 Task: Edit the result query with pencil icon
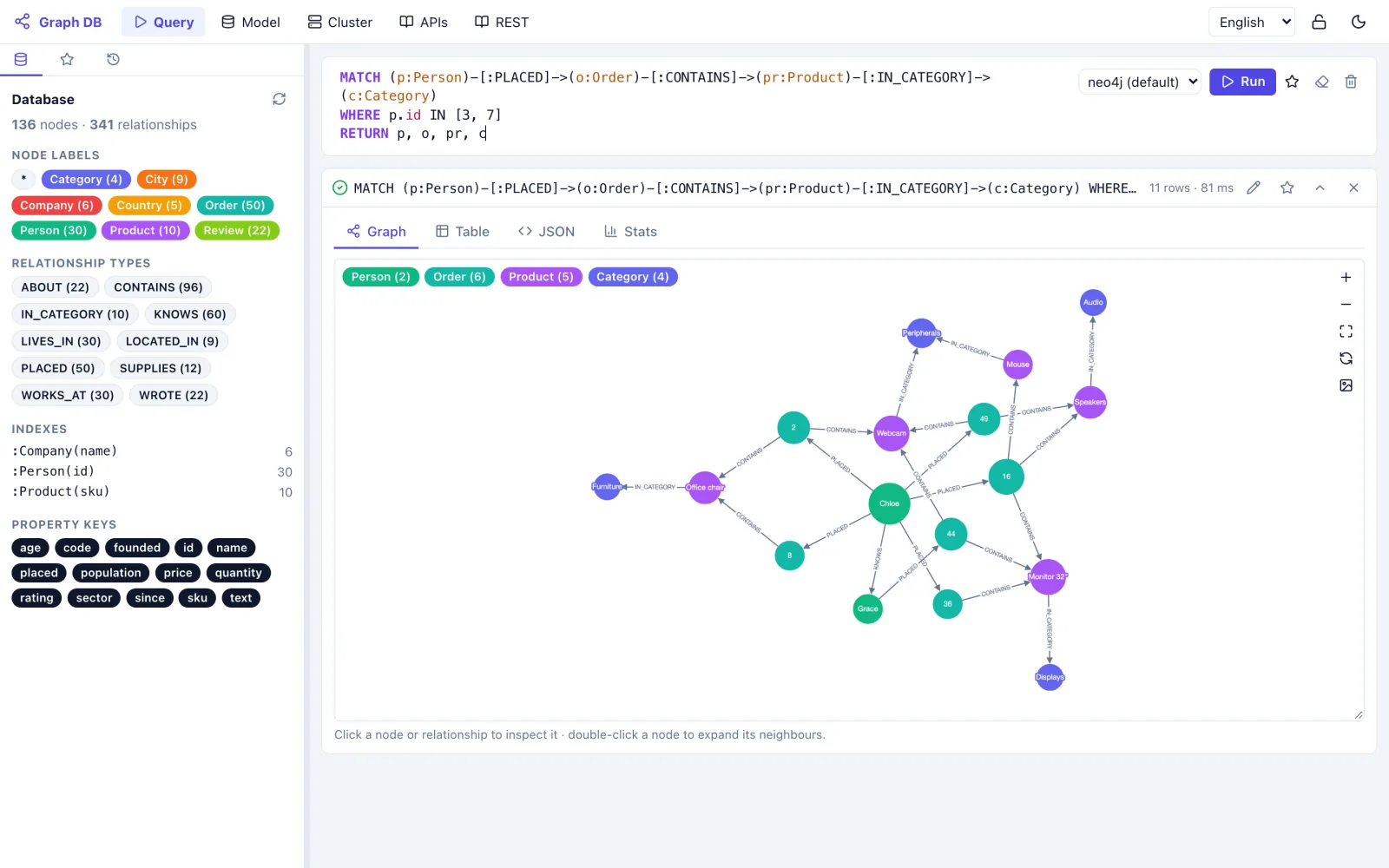[1254, 187]
